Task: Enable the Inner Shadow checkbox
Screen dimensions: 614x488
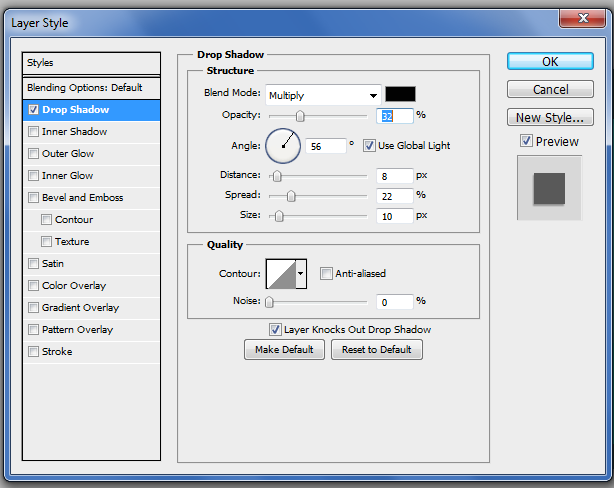Action: pyautogui.click(x=34, y=132)
